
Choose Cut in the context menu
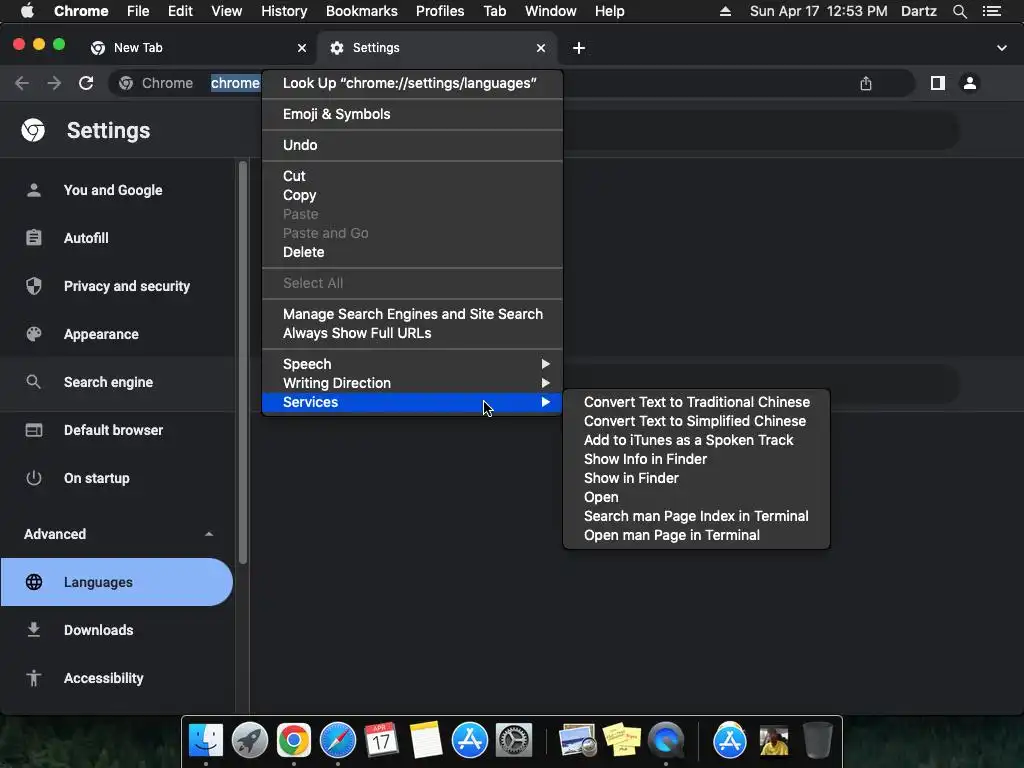pyautogui.click(x=412, y=176)
